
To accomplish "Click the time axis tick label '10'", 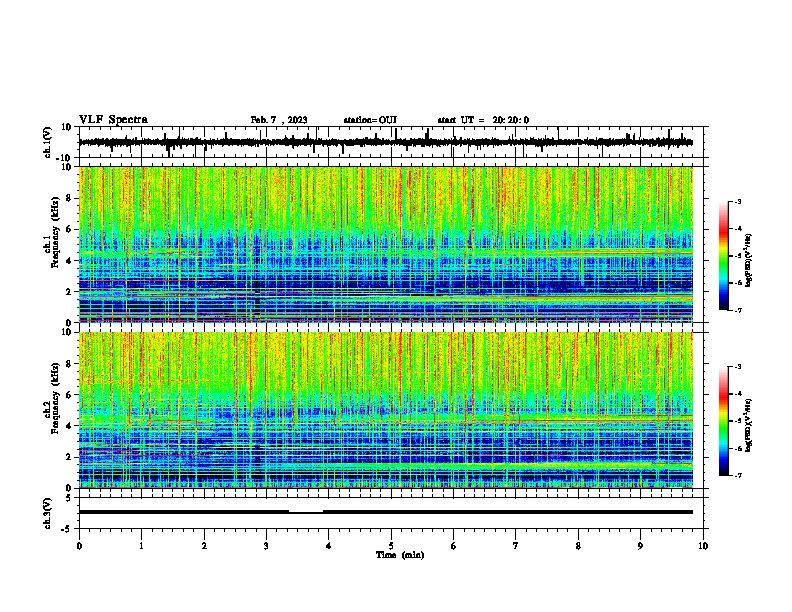I will 703,546.
